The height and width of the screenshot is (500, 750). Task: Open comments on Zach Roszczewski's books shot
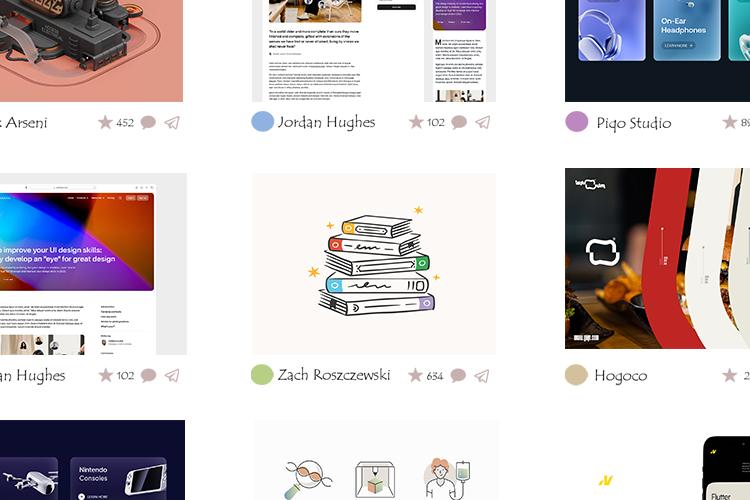(458, 376)
